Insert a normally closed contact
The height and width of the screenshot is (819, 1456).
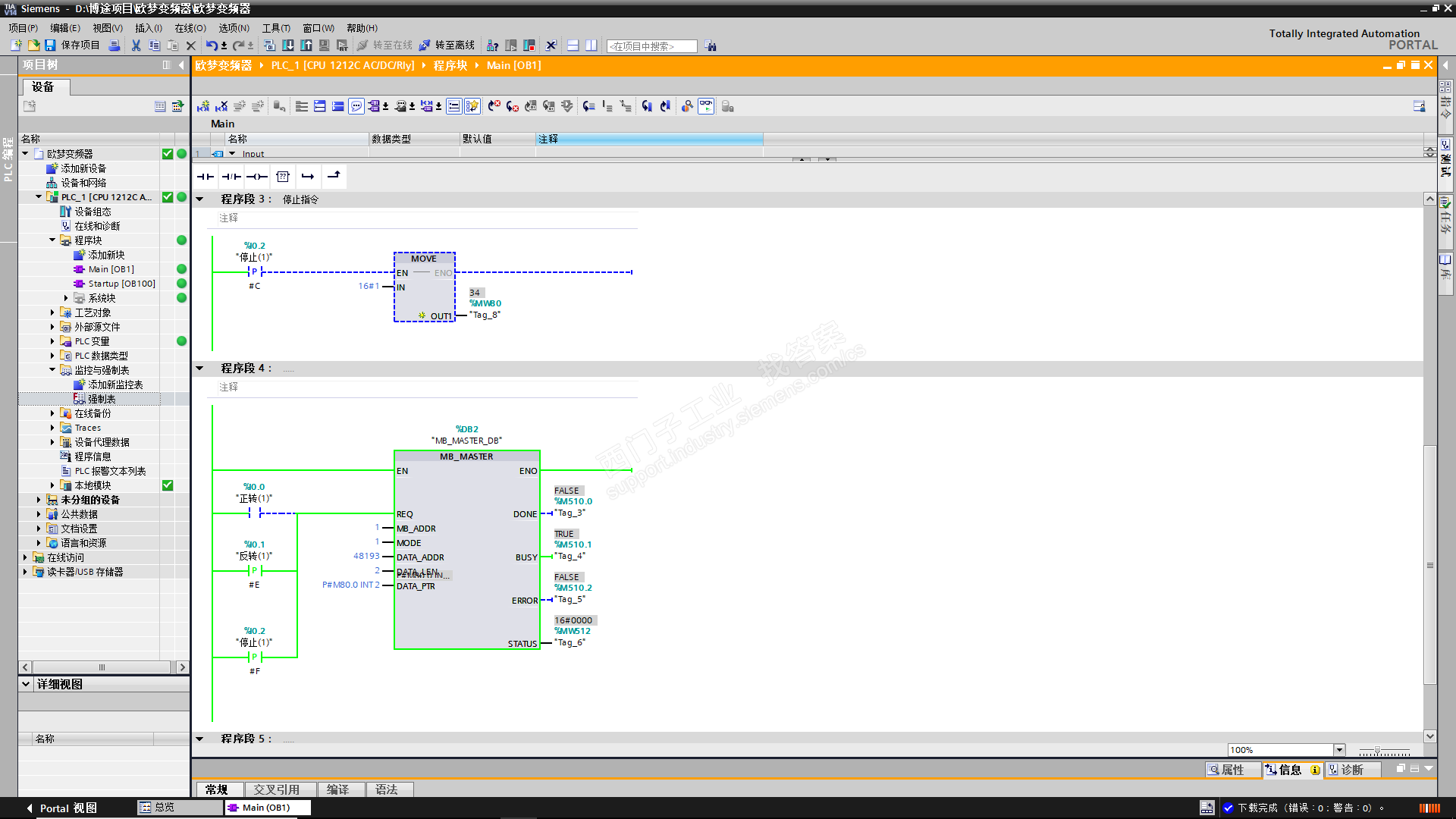(231, 177)
